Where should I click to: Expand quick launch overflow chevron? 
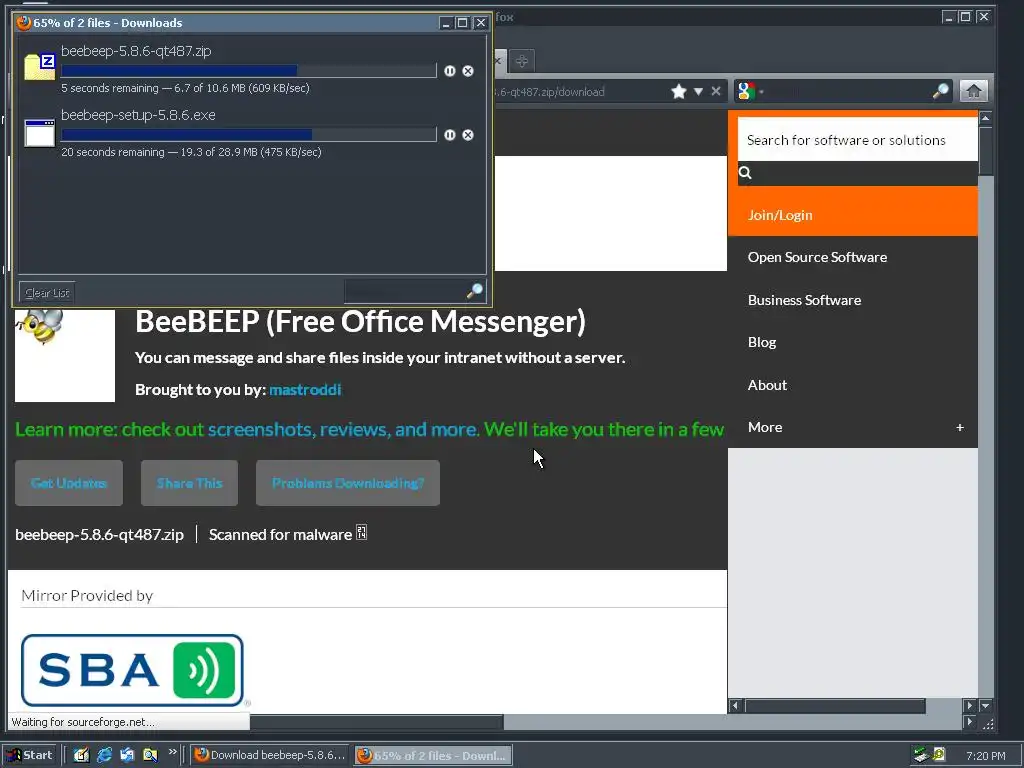pos(172,752)
